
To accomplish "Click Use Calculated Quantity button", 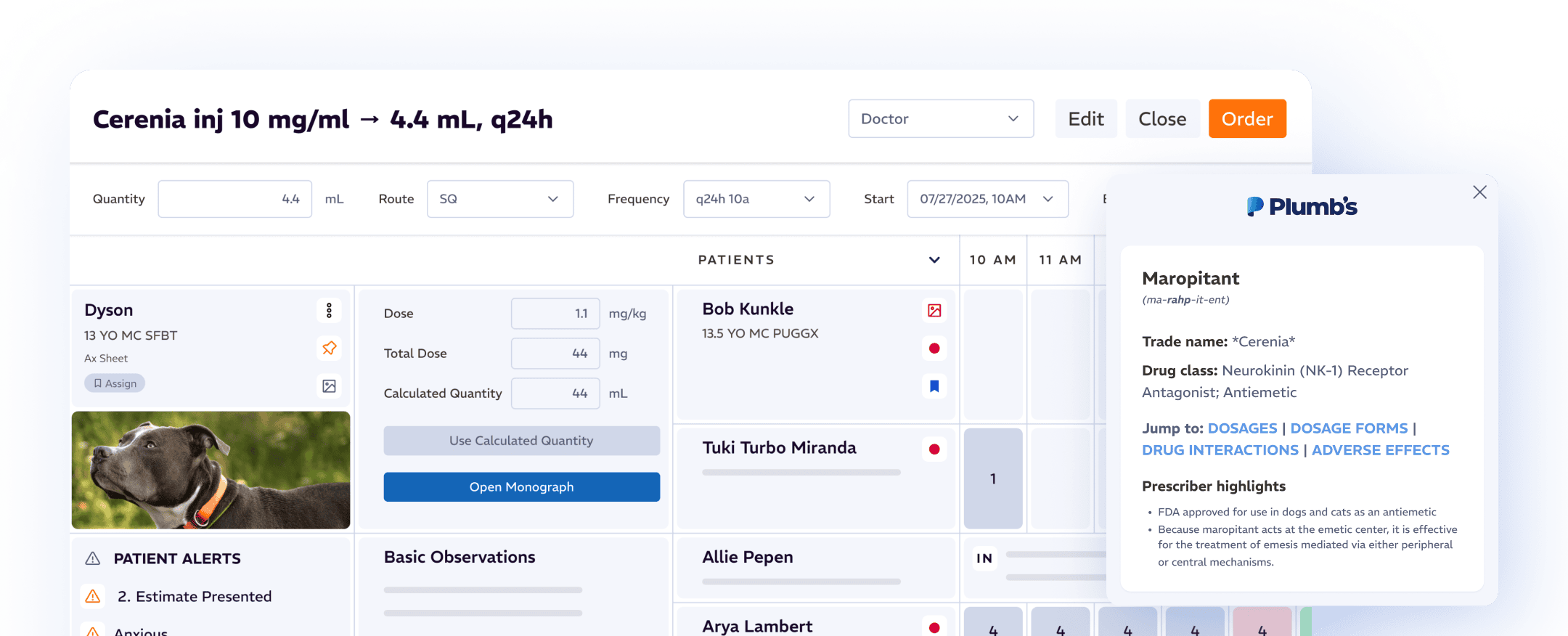I will (521, 441).
